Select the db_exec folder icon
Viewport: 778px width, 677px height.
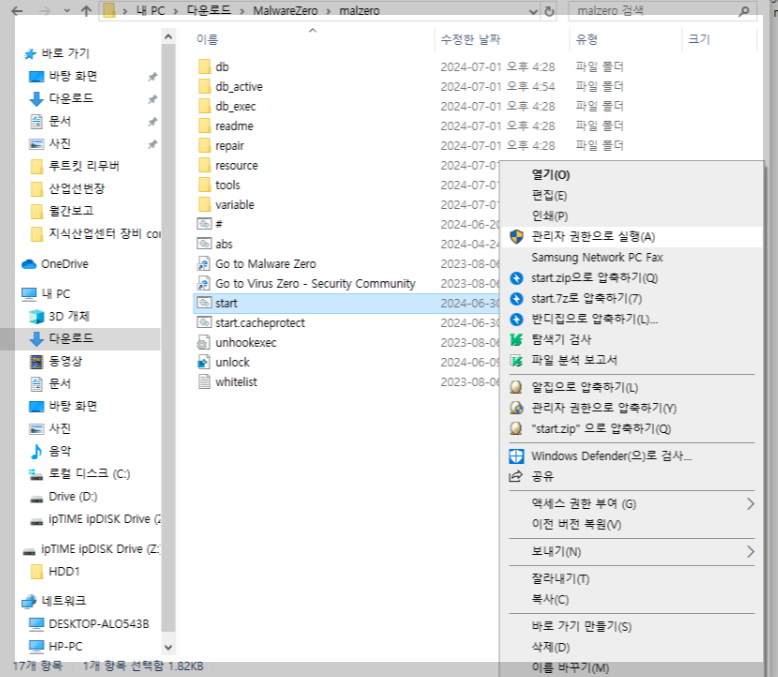tap(204, 106)
